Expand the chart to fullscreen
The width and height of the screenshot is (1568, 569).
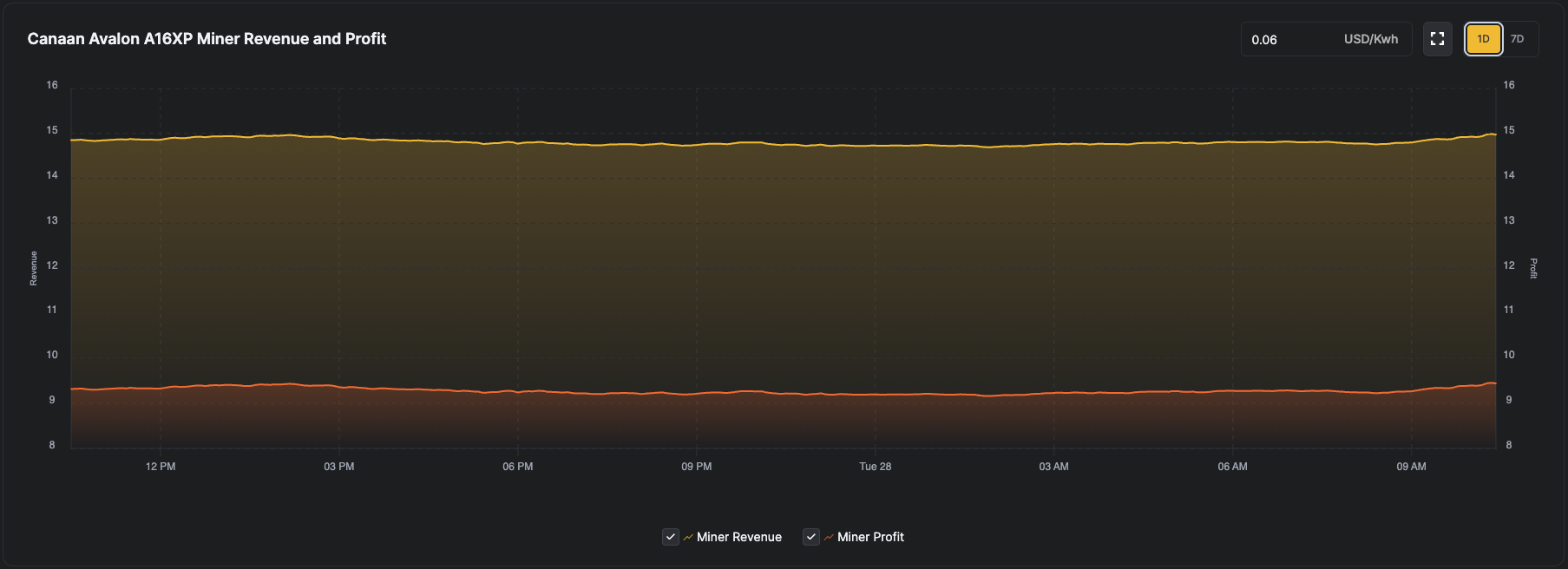[x=1437, y=39]
